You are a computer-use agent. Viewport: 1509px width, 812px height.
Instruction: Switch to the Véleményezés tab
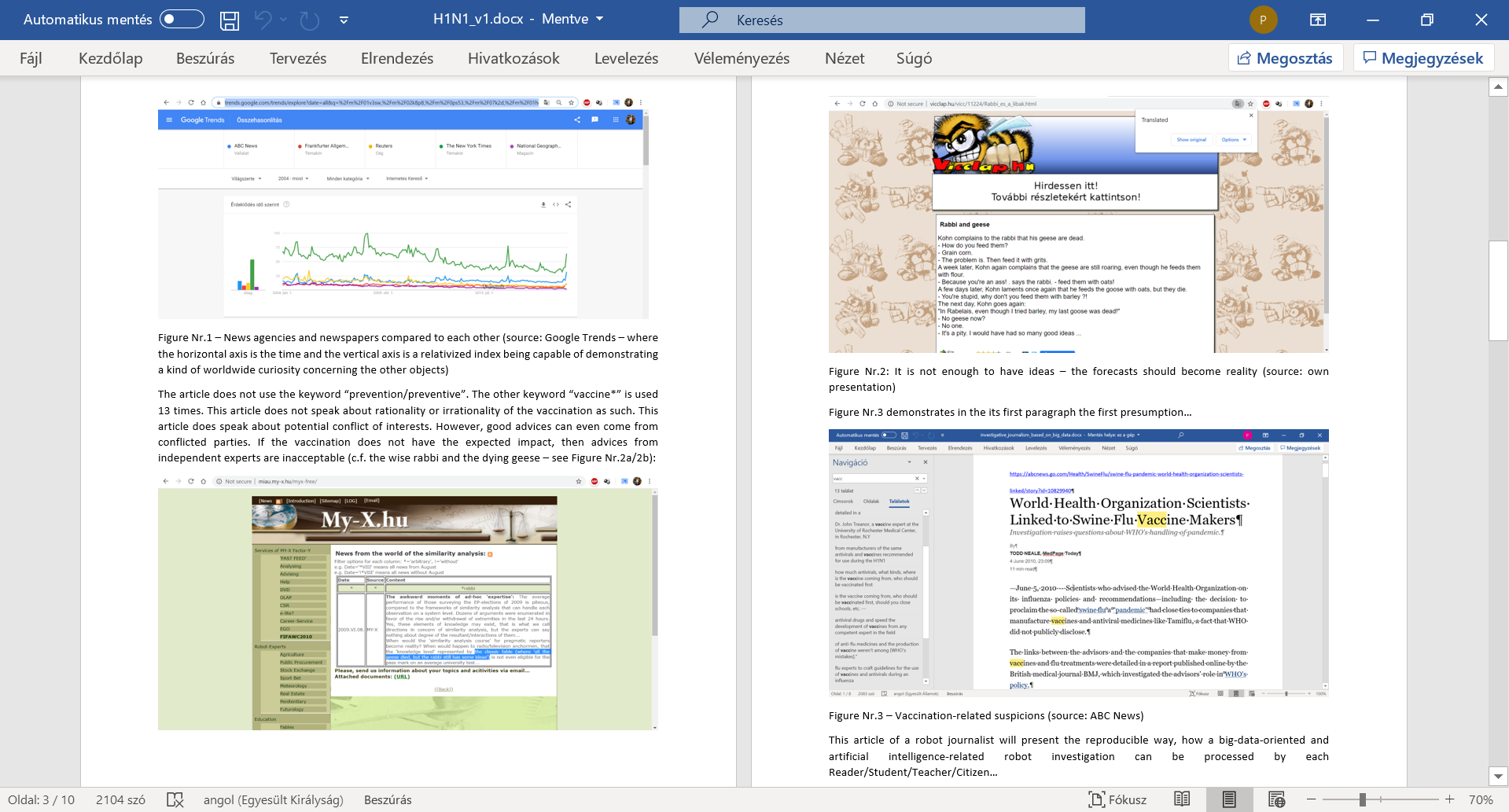pyautogui.click(x=742, y=58)
